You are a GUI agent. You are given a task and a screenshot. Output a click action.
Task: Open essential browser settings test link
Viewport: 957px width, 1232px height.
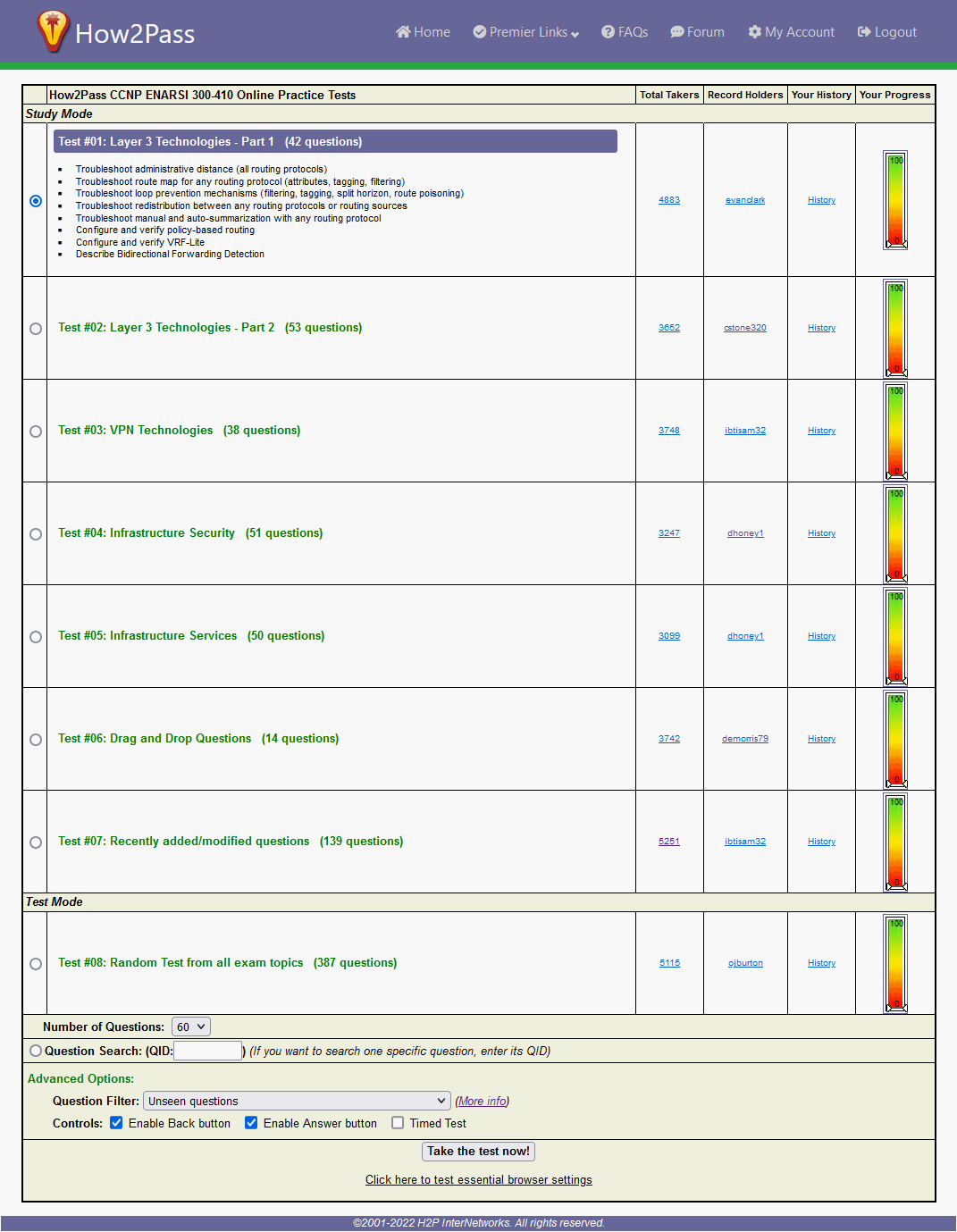point(479,1180)
